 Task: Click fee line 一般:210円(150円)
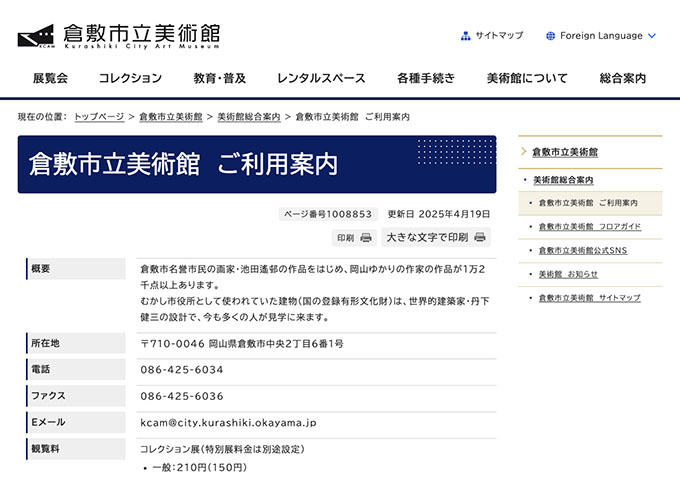pos(199,467)
